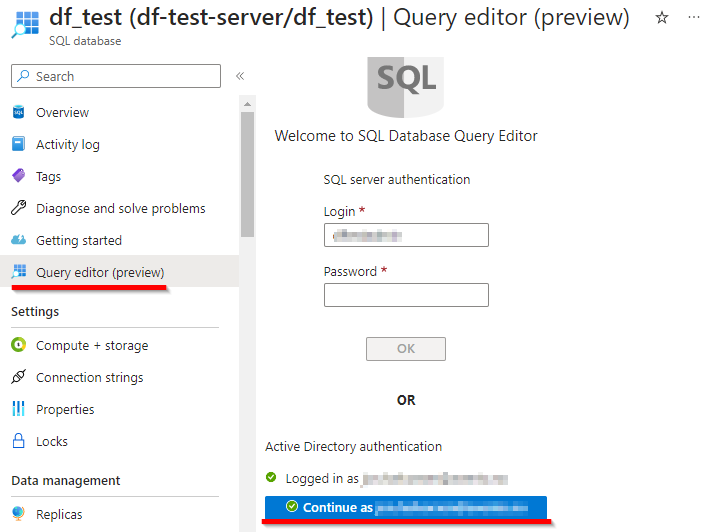Click the Data management heading

pyautogui.click(x=66, y=481)
